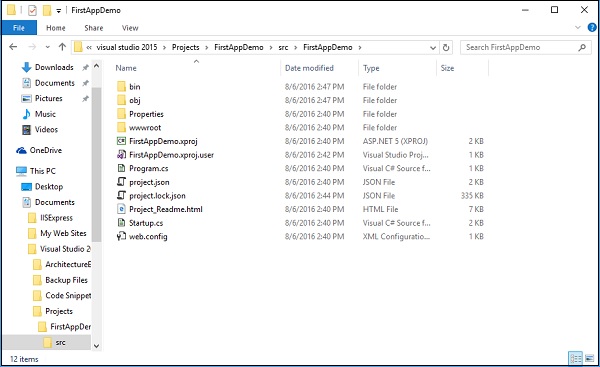Screen dimensions: 600x367
Task: Open dropdown chevron after src breadcrumb
Action: coord(295,47)
